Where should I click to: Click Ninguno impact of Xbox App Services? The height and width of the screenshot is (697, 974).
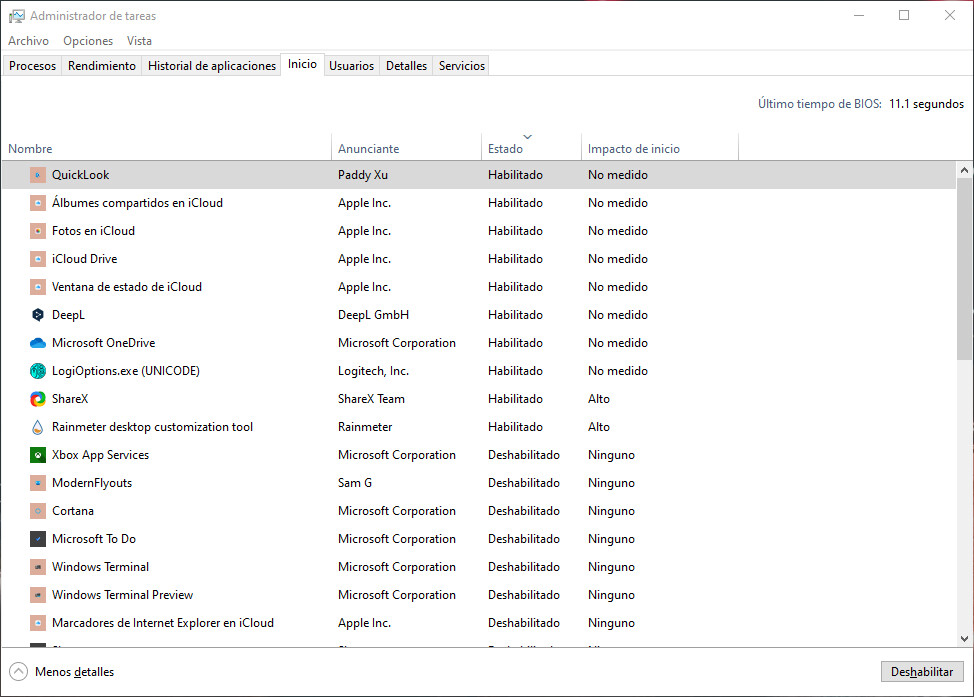click(611, 455)
